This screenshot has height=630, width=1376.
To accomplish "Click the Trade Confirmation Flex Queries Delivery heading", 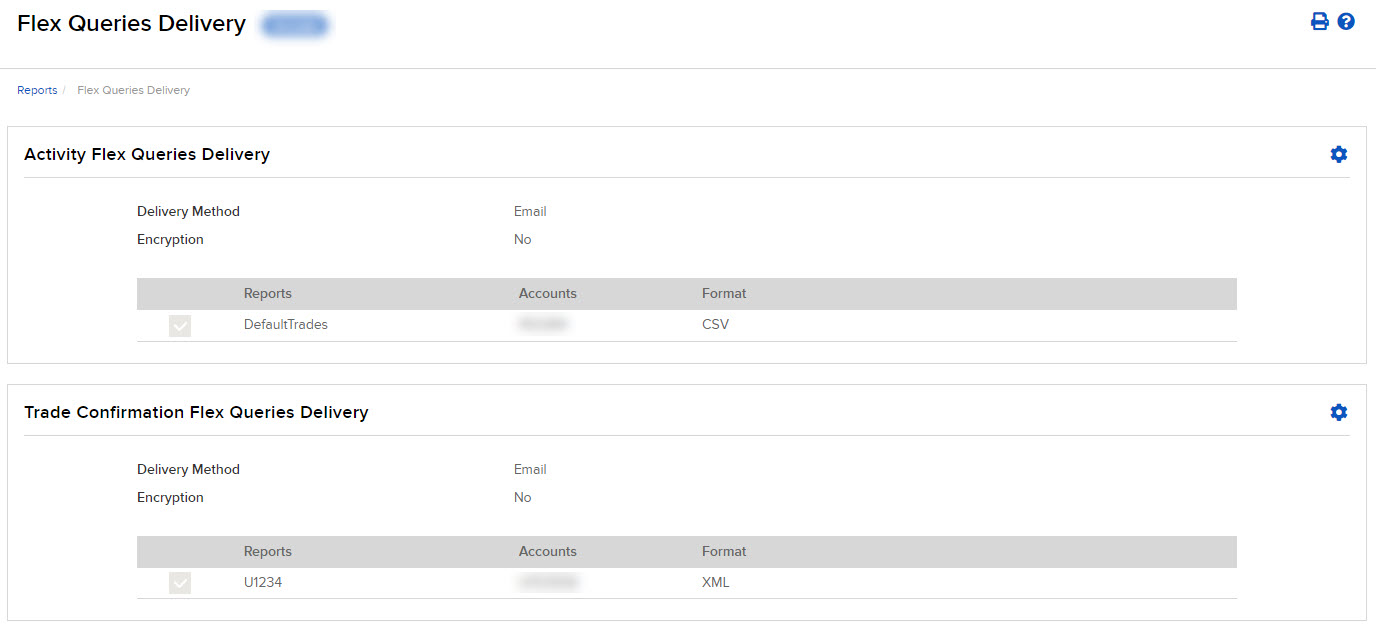I will pyautogui.click(x=196, y=412).
